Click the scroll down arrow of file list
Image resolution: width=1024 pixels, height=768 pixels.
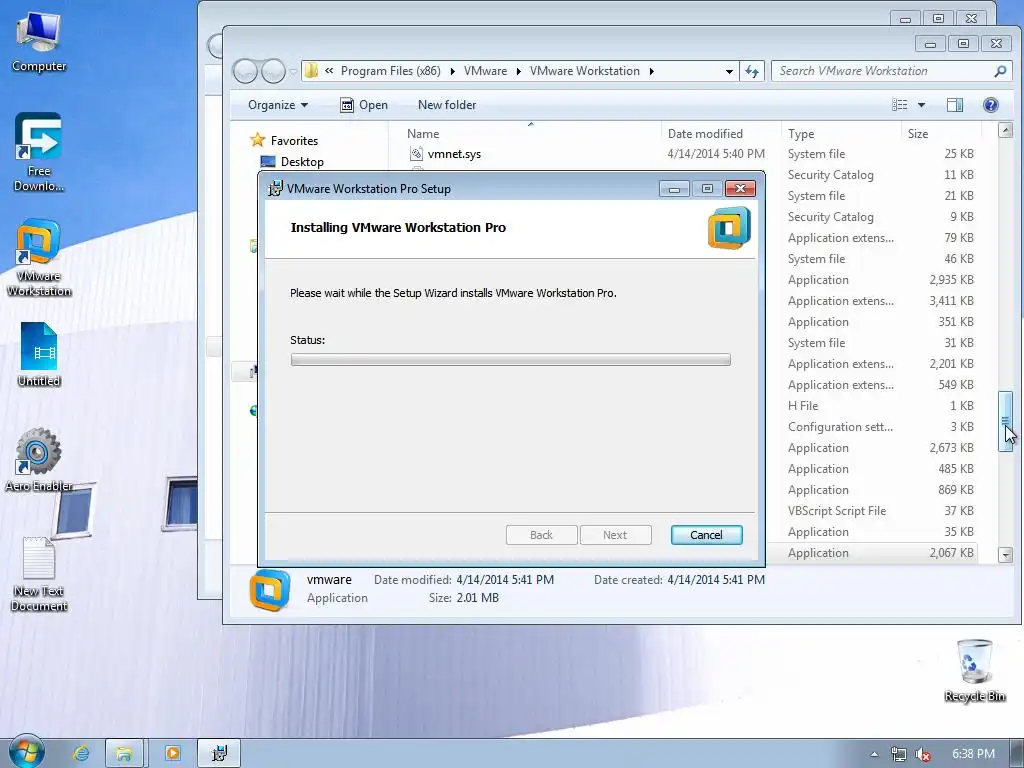[1006, 555]
